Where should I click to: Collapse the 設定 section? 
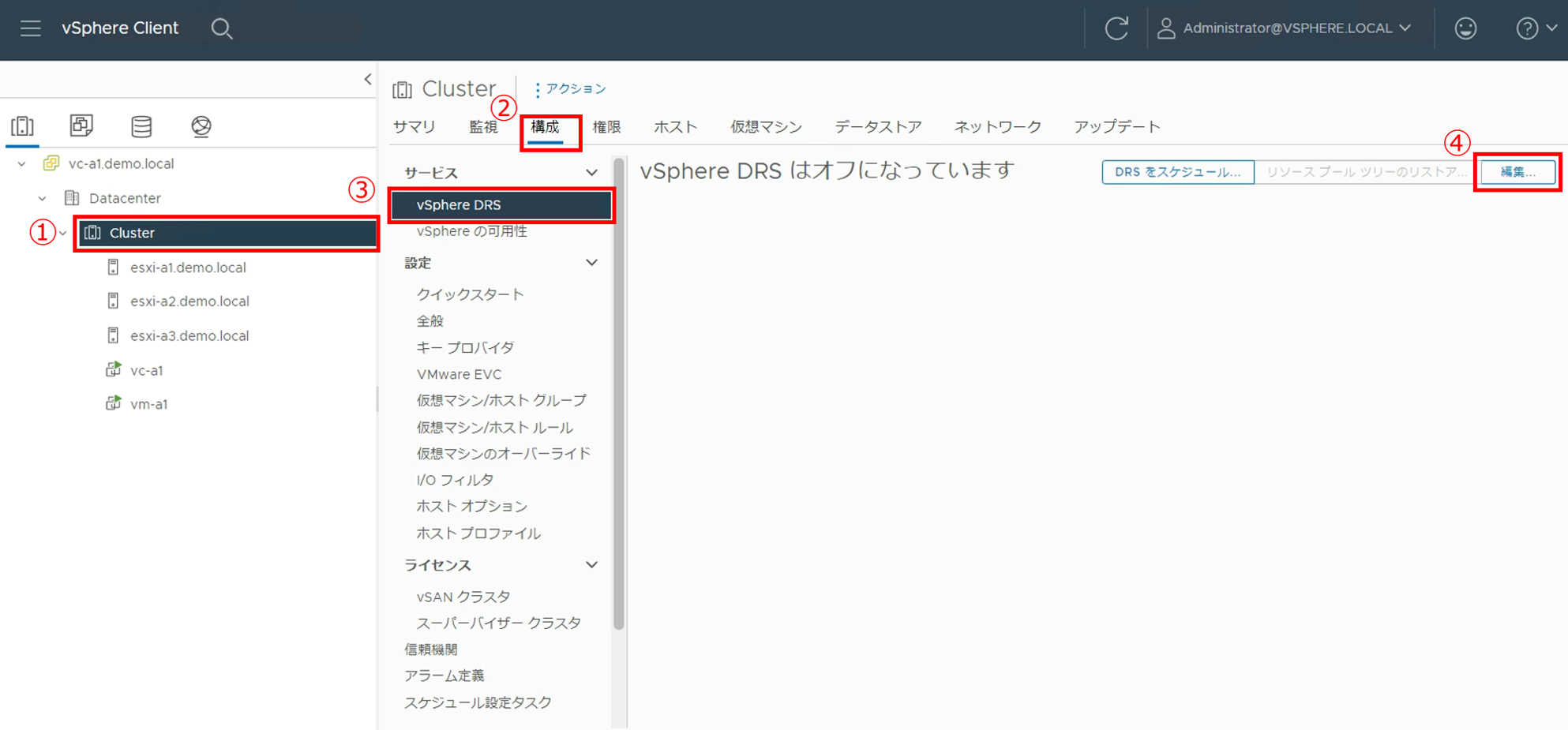point(591,262)
